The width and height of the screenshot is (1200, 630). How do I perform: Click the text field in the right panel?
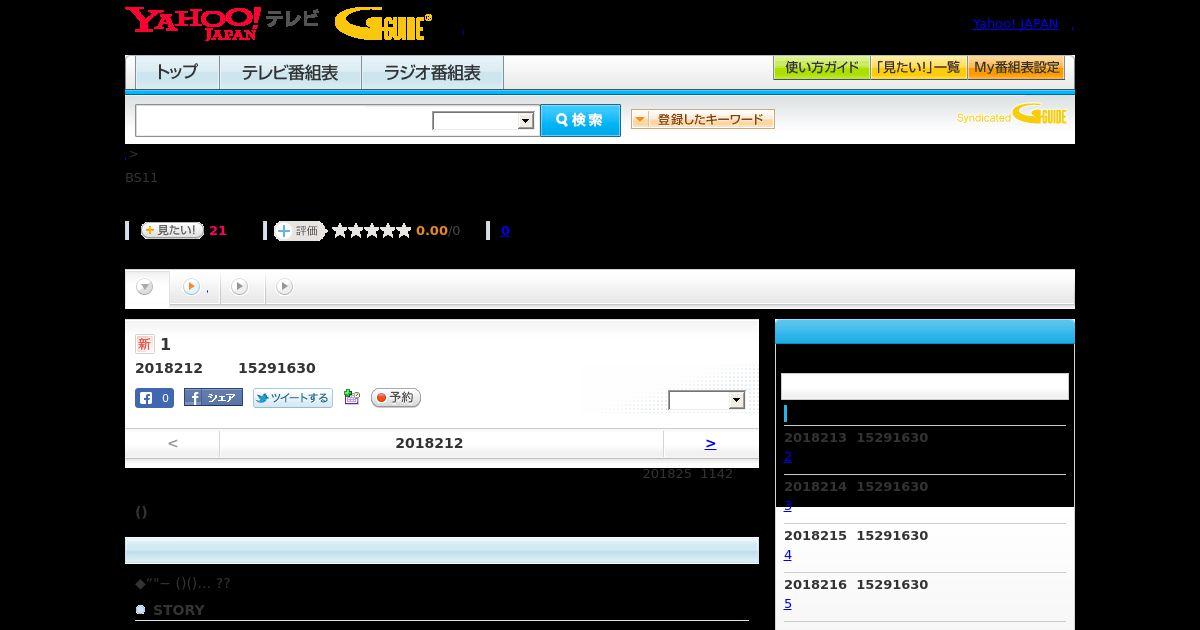[x=925, y=386]
